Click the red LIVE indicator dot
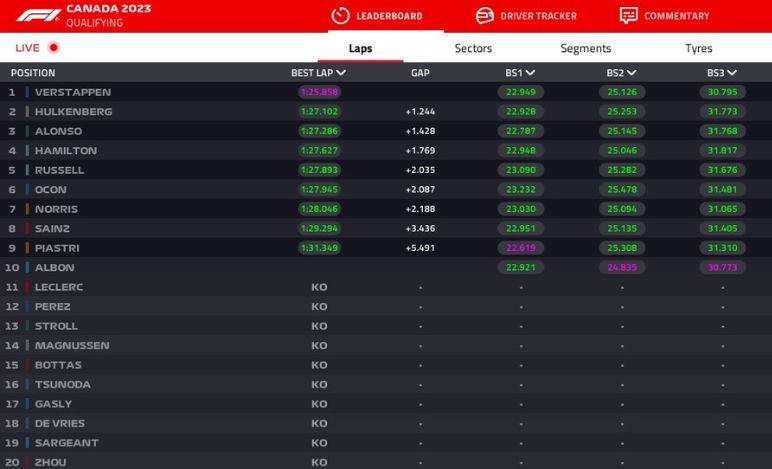Screen dimensions: 772x469 [53, 48]
